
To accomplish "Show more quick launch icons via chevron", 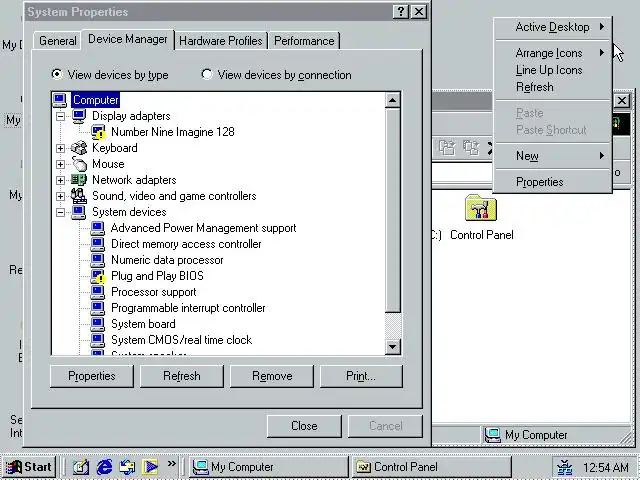I will tap(171, 463).
